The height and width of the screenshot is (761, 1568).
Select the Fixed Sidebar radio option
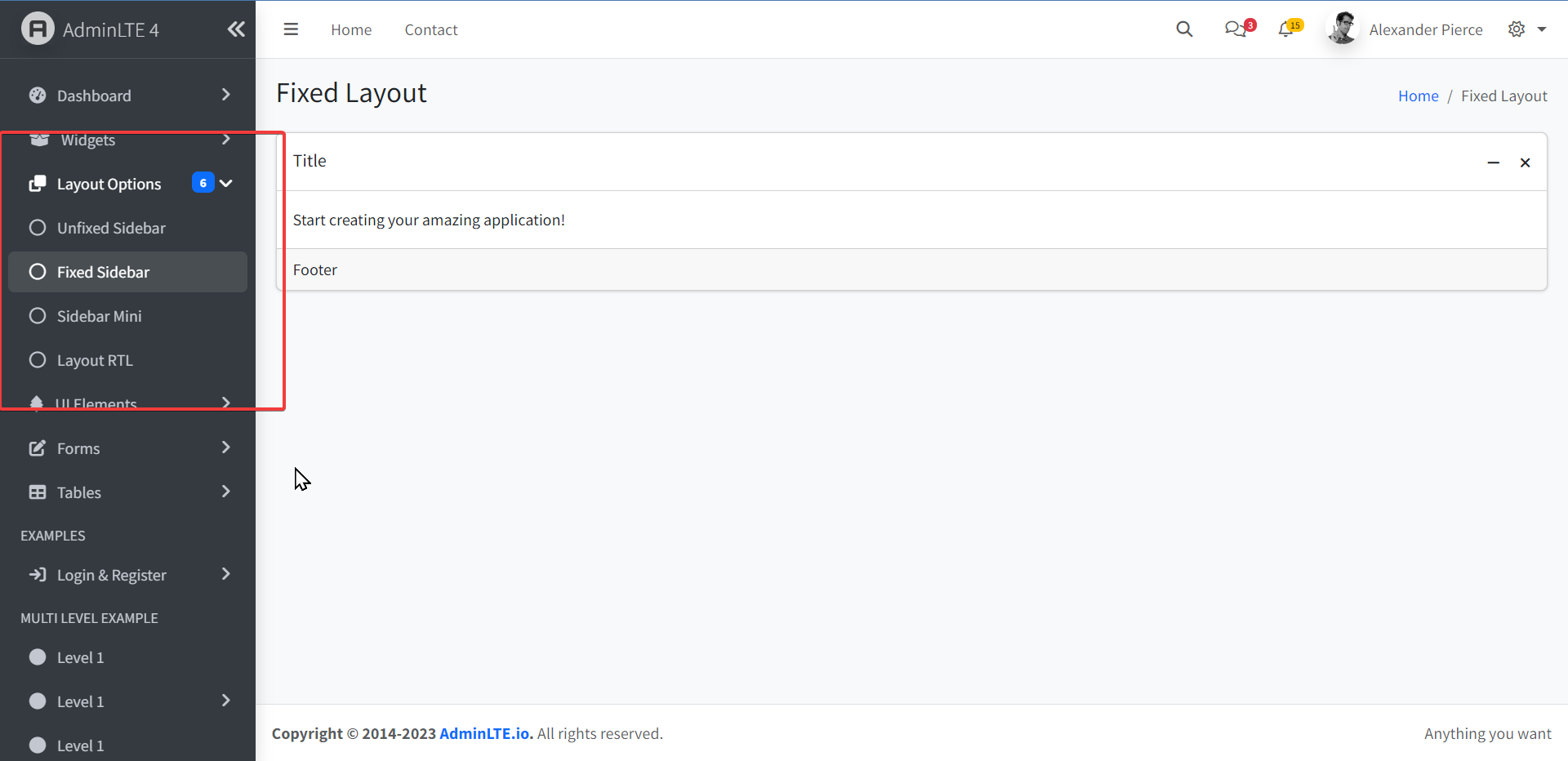click(x=38, y=272)
